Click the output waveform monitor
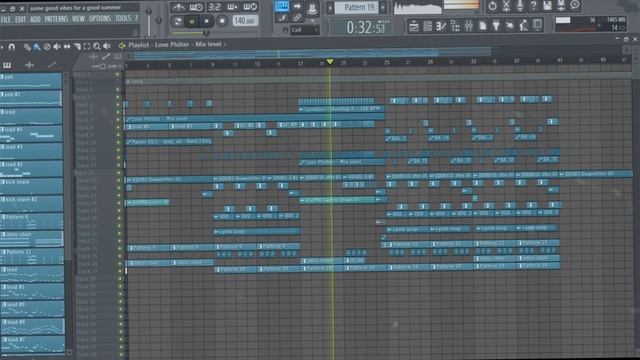 click(417, 7)
